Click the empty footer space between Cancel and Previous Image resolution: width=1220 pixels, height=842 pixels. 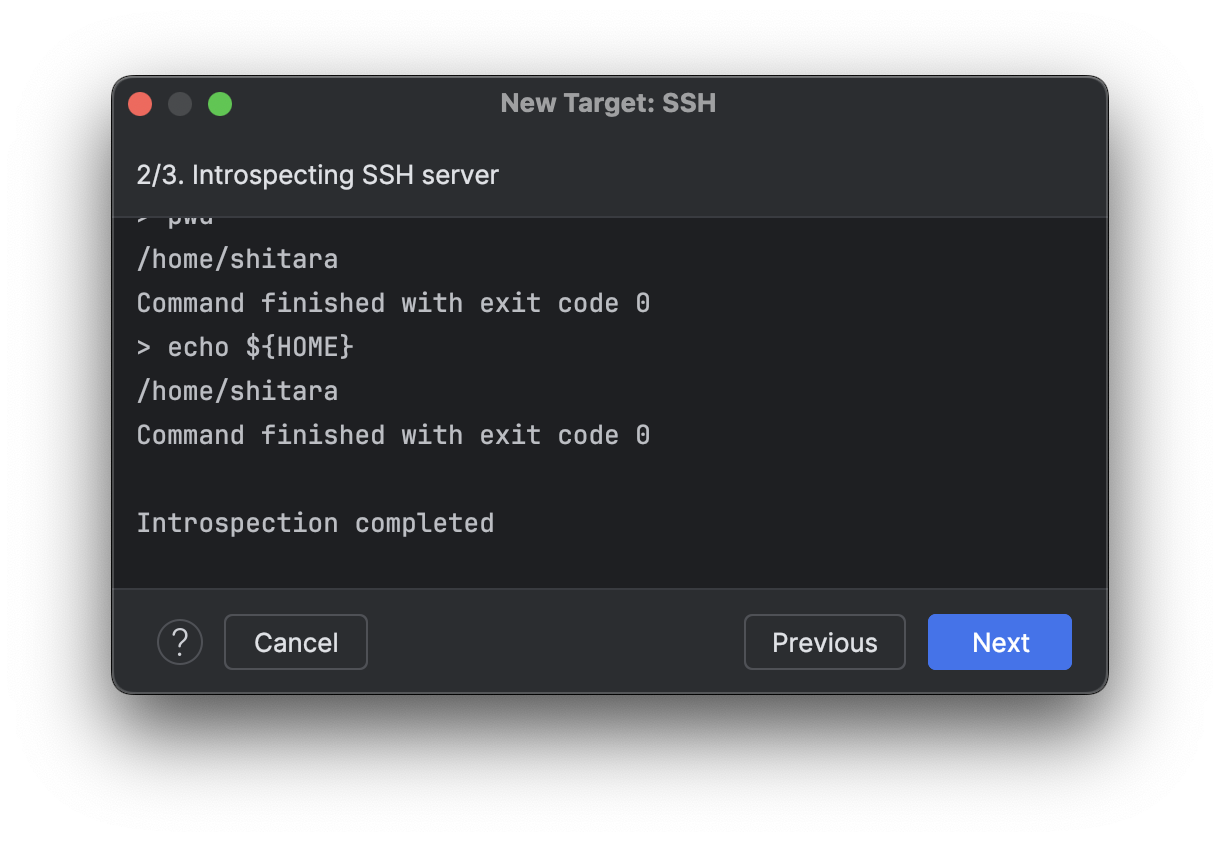(555, 642)
